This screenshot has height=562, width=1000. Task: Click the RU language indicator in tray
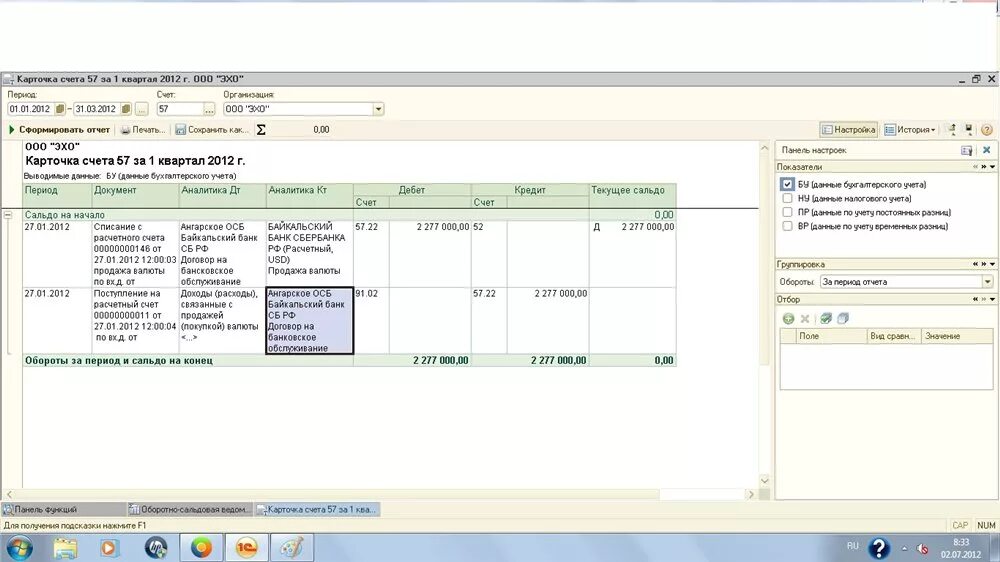tap(853, 546)
